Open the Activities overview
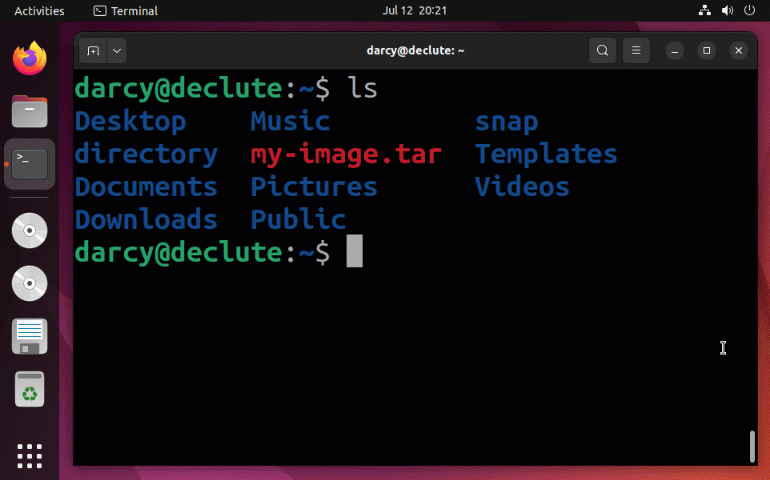The image size is (770, 480). [x=40, y=11]
